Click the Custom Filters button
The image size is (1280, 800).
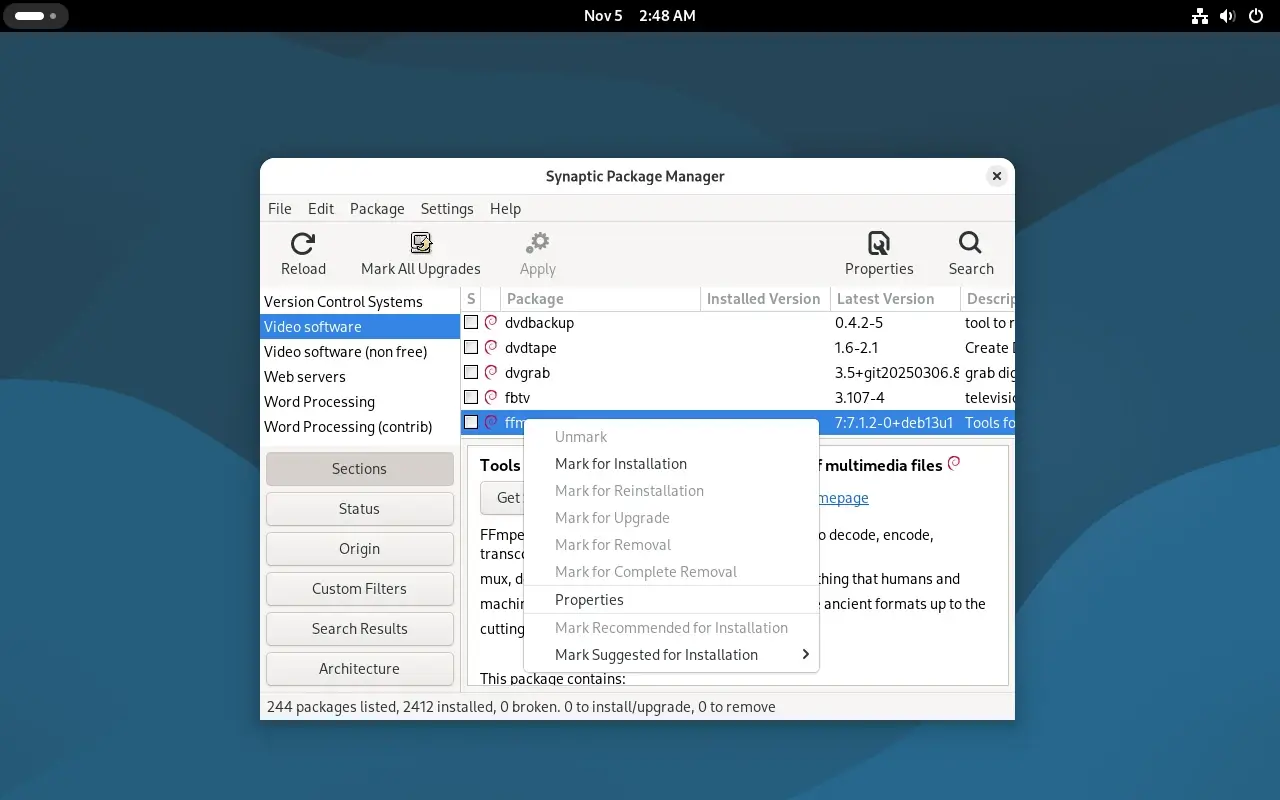coord(359,588)
